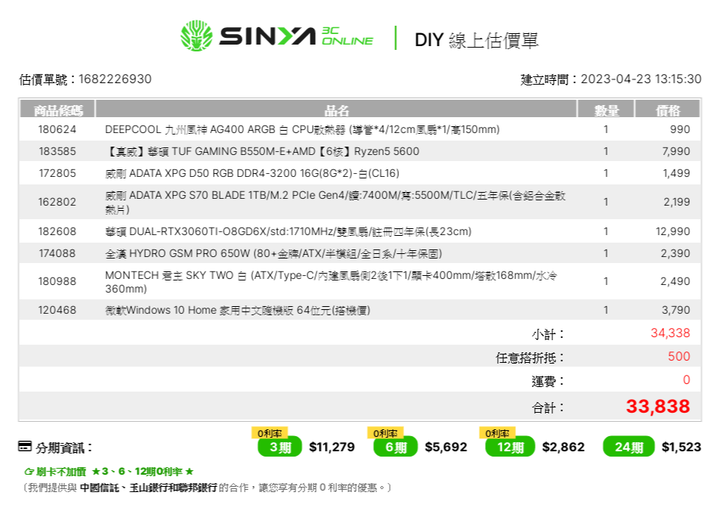Click the 小計 label

click(548, 334)
